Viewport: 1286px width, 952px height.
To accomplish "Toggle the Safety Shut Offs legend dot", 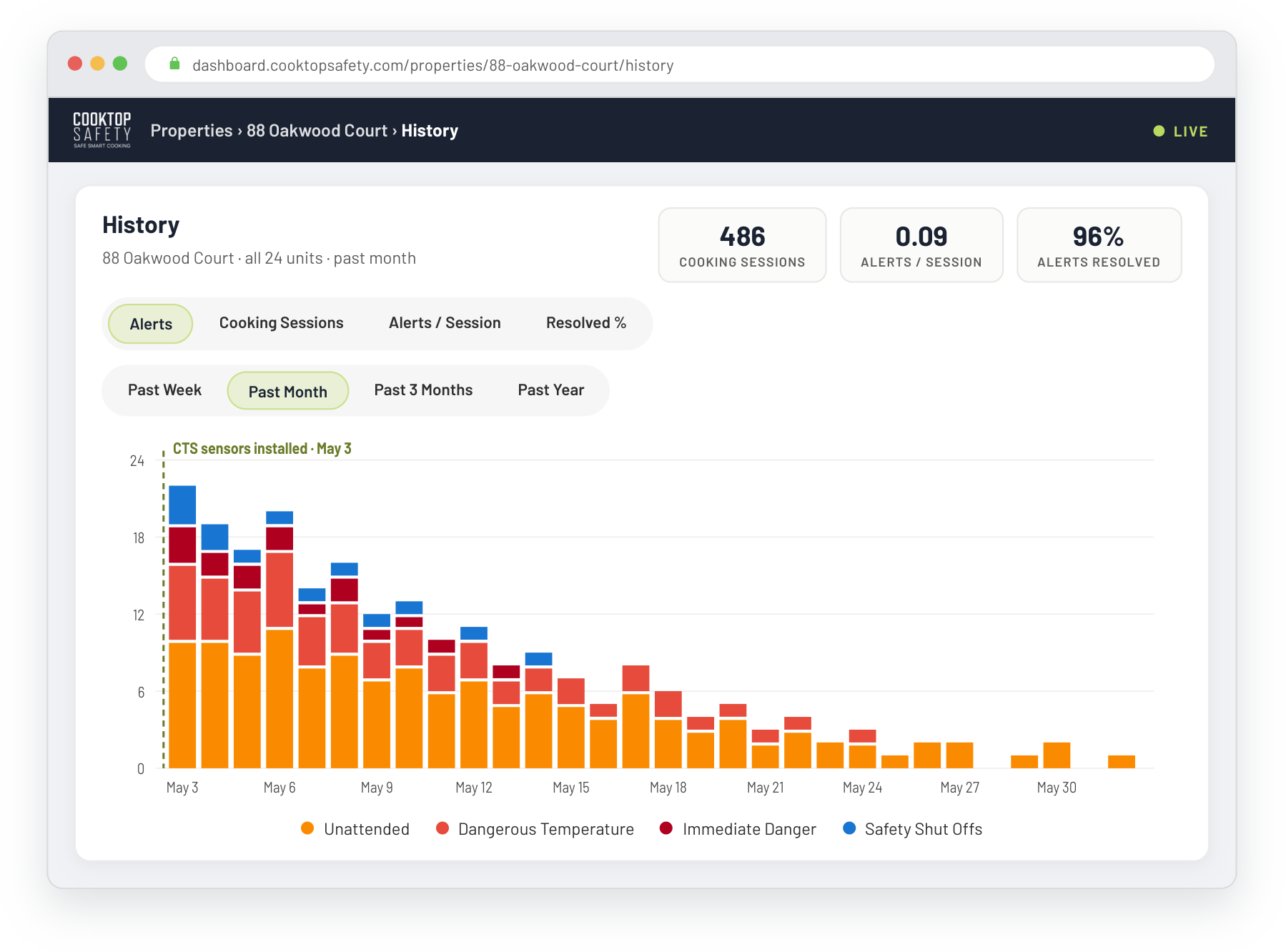I will tap(849, 828).
